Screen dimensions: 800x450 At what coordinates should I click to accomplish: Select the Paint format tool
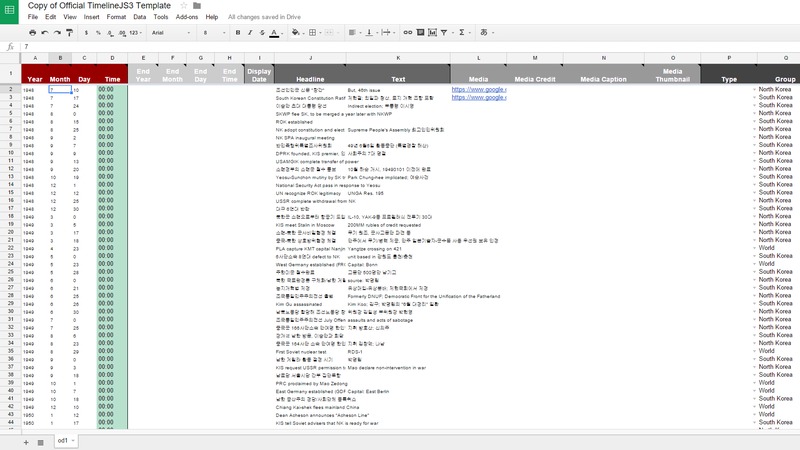(69, 33)
